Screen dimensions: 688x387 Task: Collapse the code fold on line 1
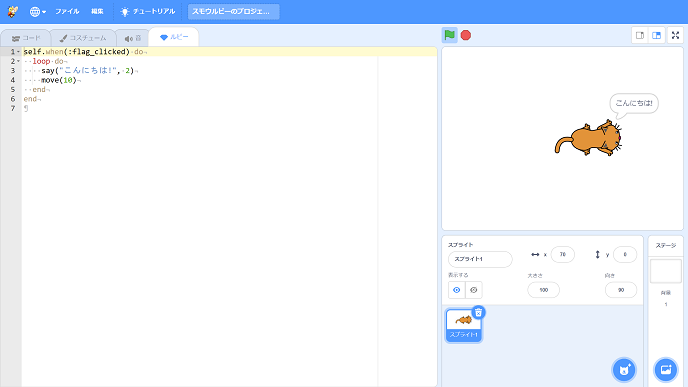point(18,52)
